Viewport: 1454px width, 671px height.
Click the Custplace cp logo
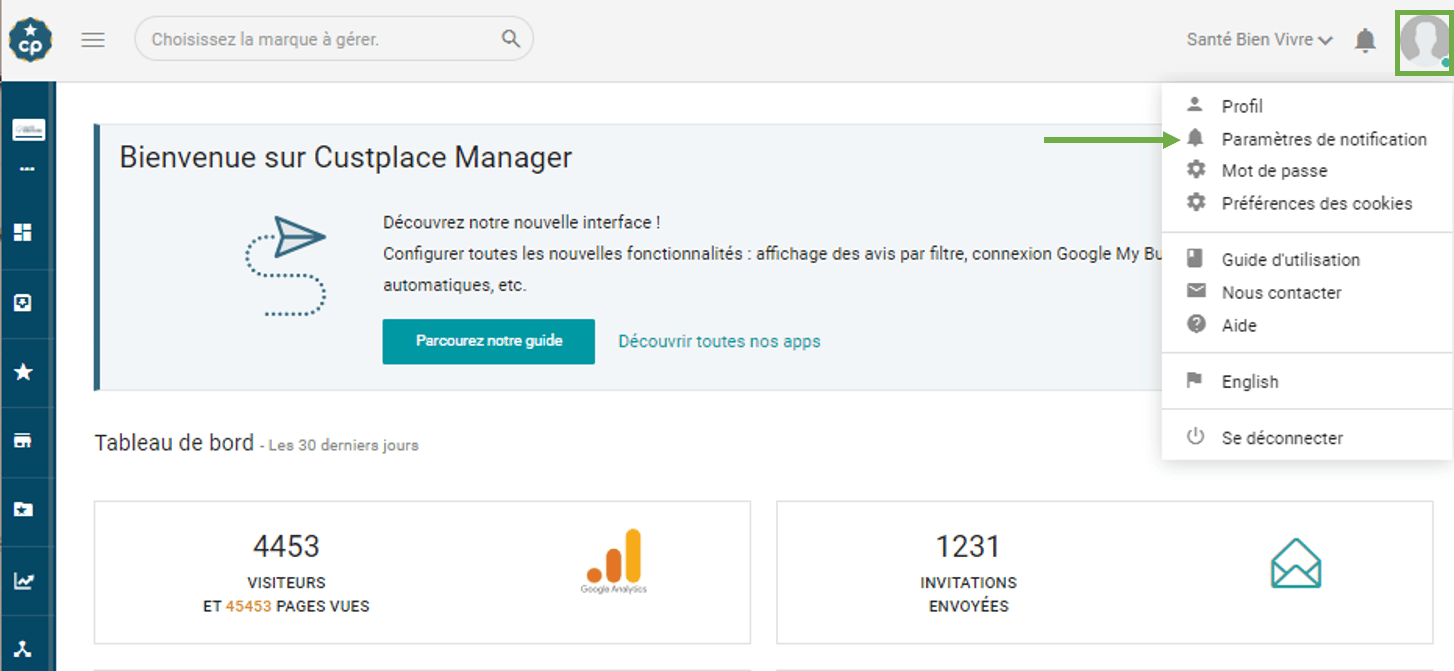coord(30,40)
